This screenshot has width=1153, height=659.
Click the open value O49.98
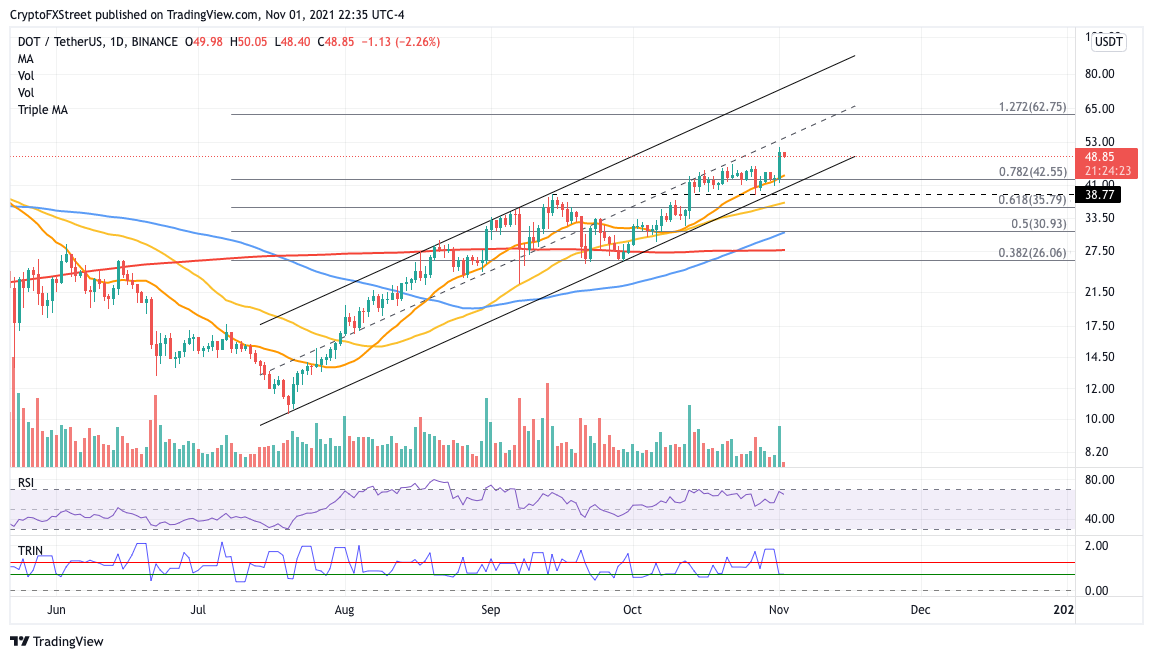point(204,42)
